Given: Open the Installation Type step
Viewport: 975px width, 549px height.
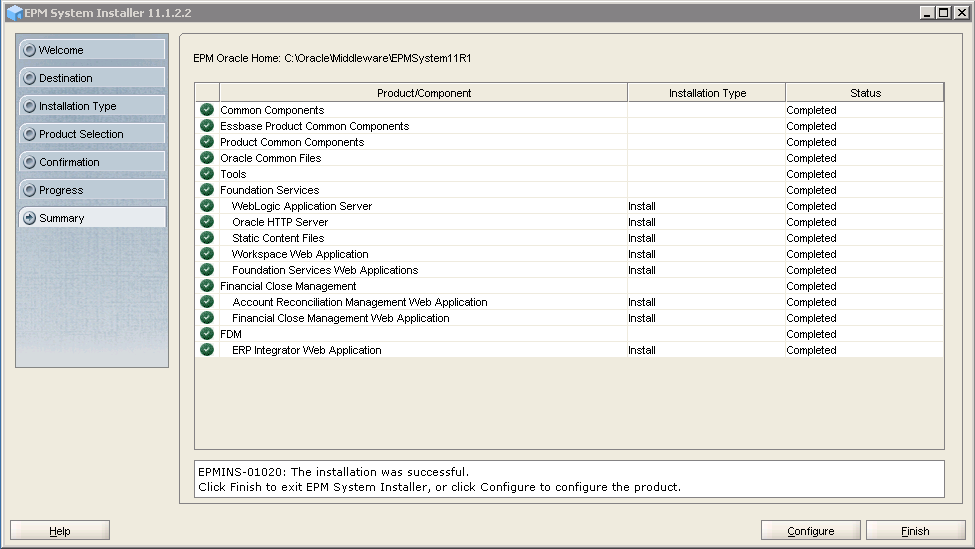Looking at the screenshot, I should (92, 106).
